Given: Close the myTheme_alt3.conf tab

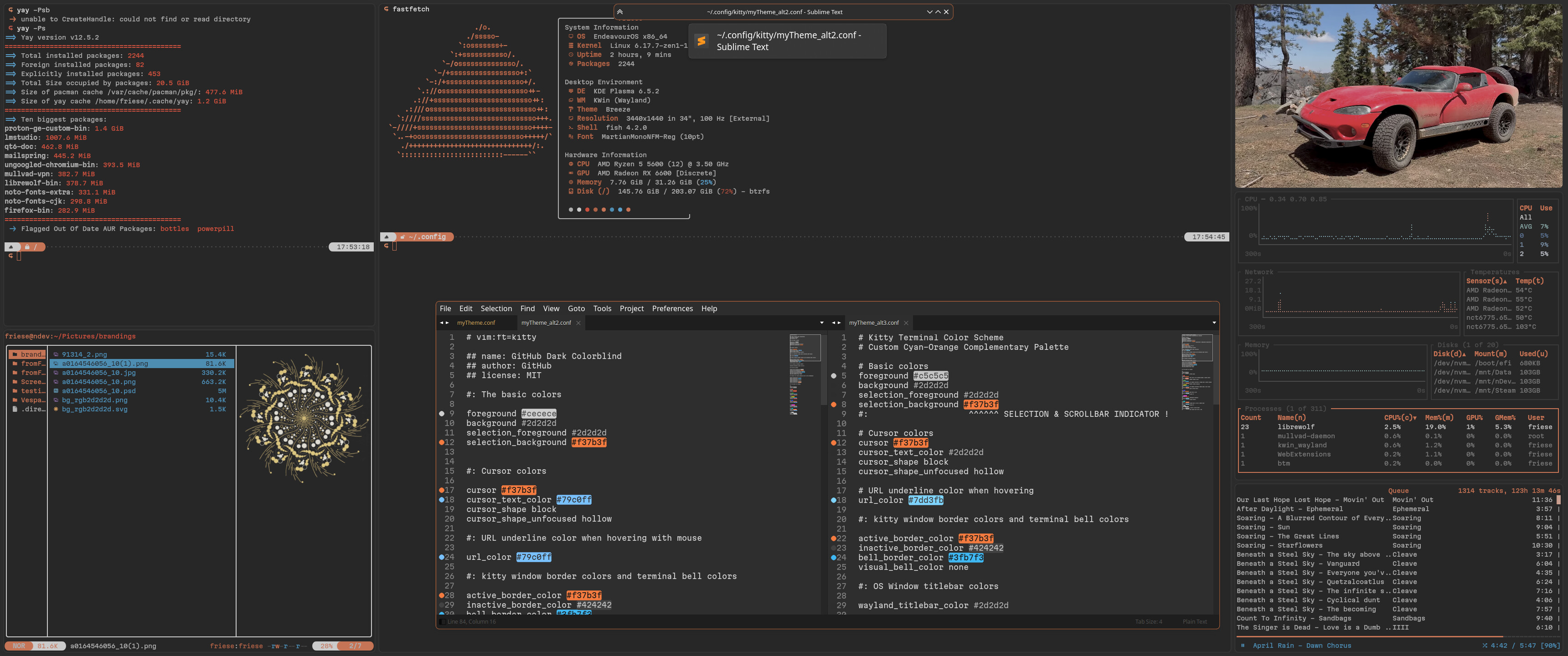Looking at the screenshot, I should [x=906, y=323].
